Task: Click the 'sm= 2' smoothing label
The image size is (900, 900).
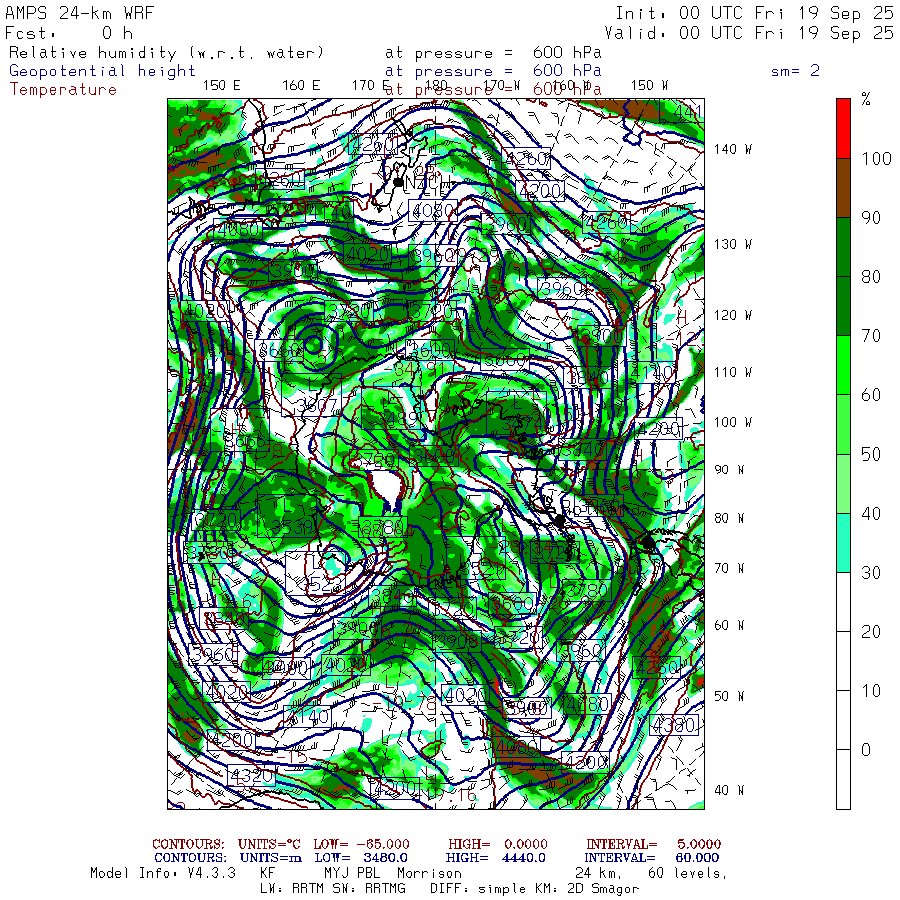Action: [795, 71]
